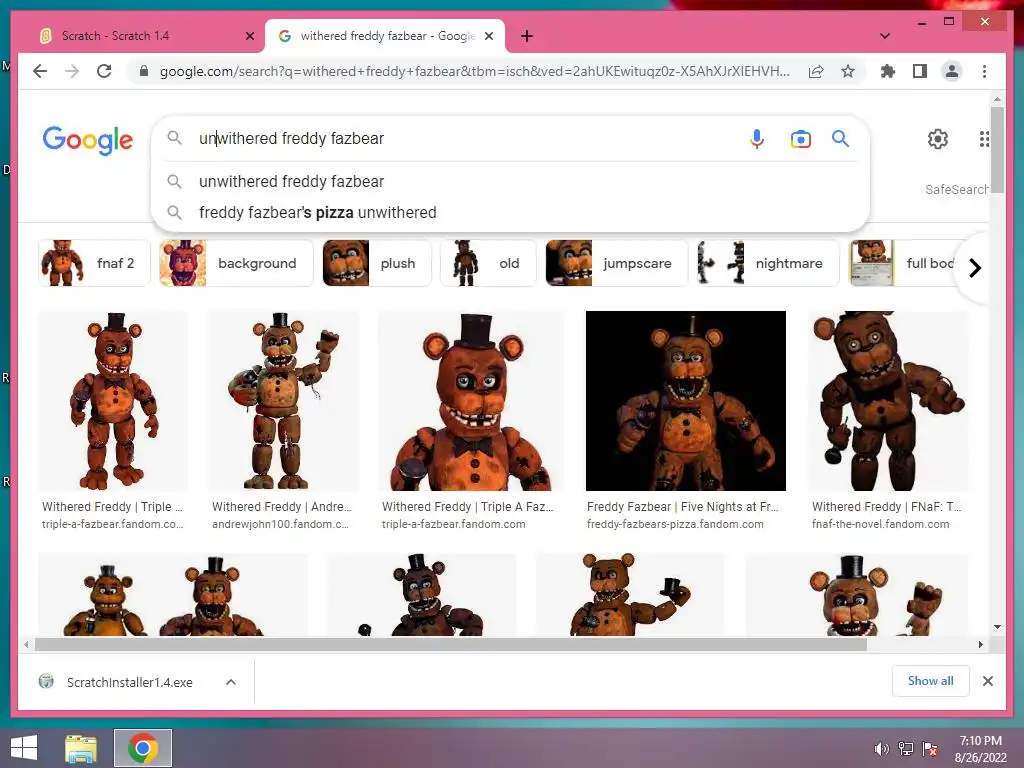Open the andrewjohn100.fandom.c... source link

tap(280, 524)
